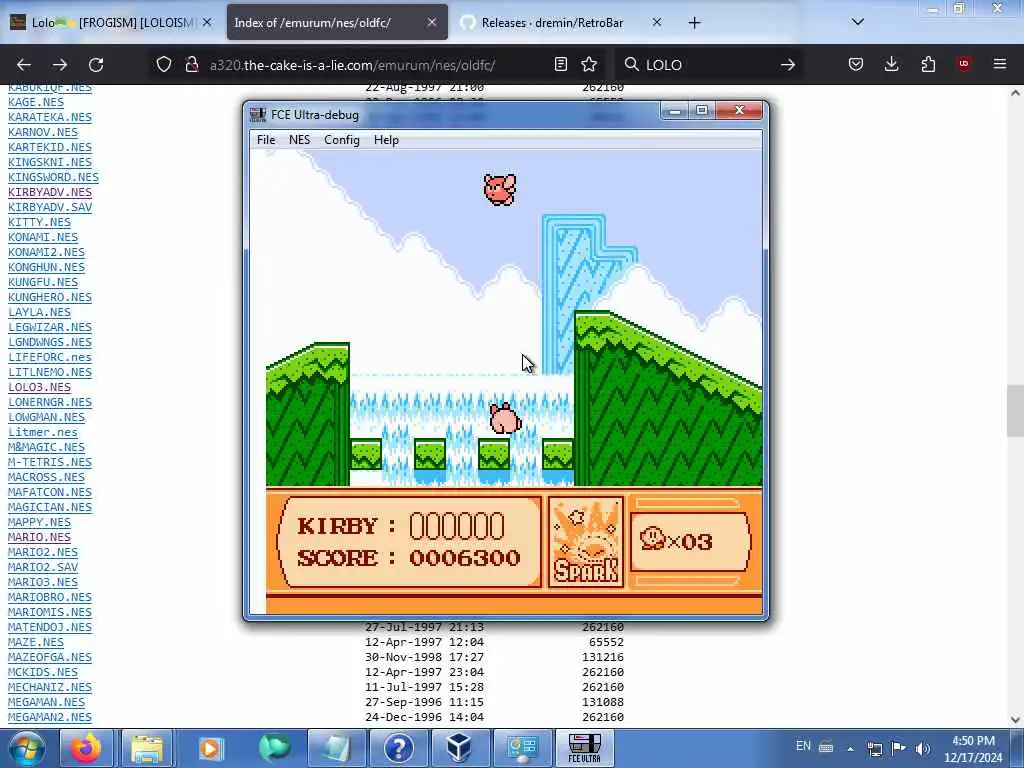Viewport: 1024px width, 768px height.
Task: Close the Lolo FROGISM tab
Action: coord(207,22)
